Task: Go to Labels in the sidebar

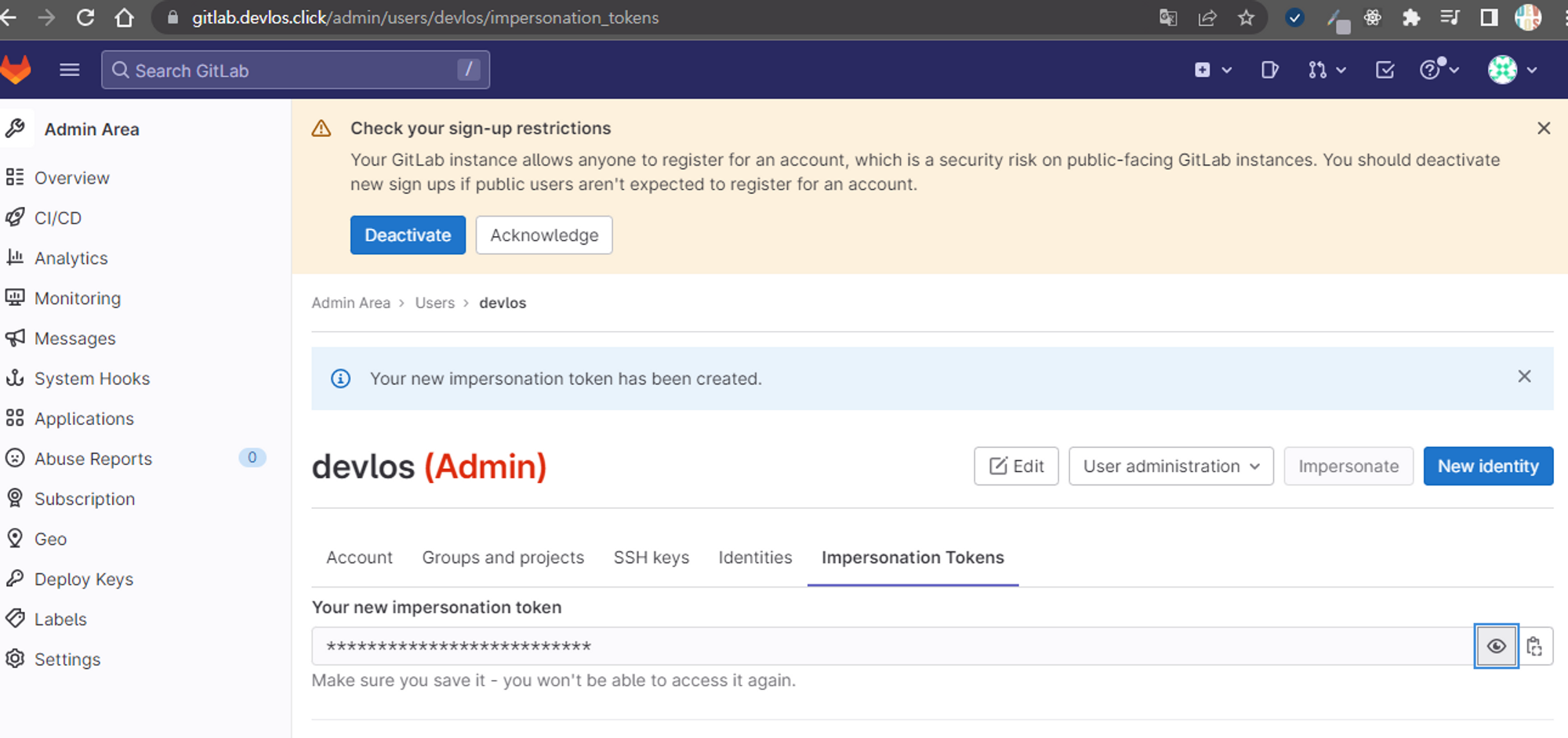Action: point(60,620)
